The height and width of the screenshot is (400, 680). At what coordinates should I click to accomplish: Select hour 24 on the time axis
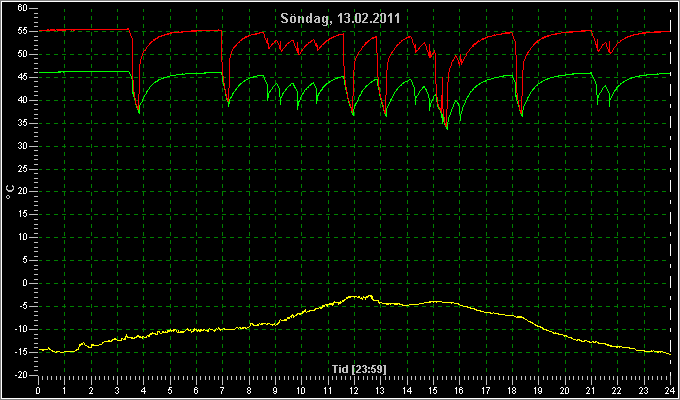click(670, 390)
